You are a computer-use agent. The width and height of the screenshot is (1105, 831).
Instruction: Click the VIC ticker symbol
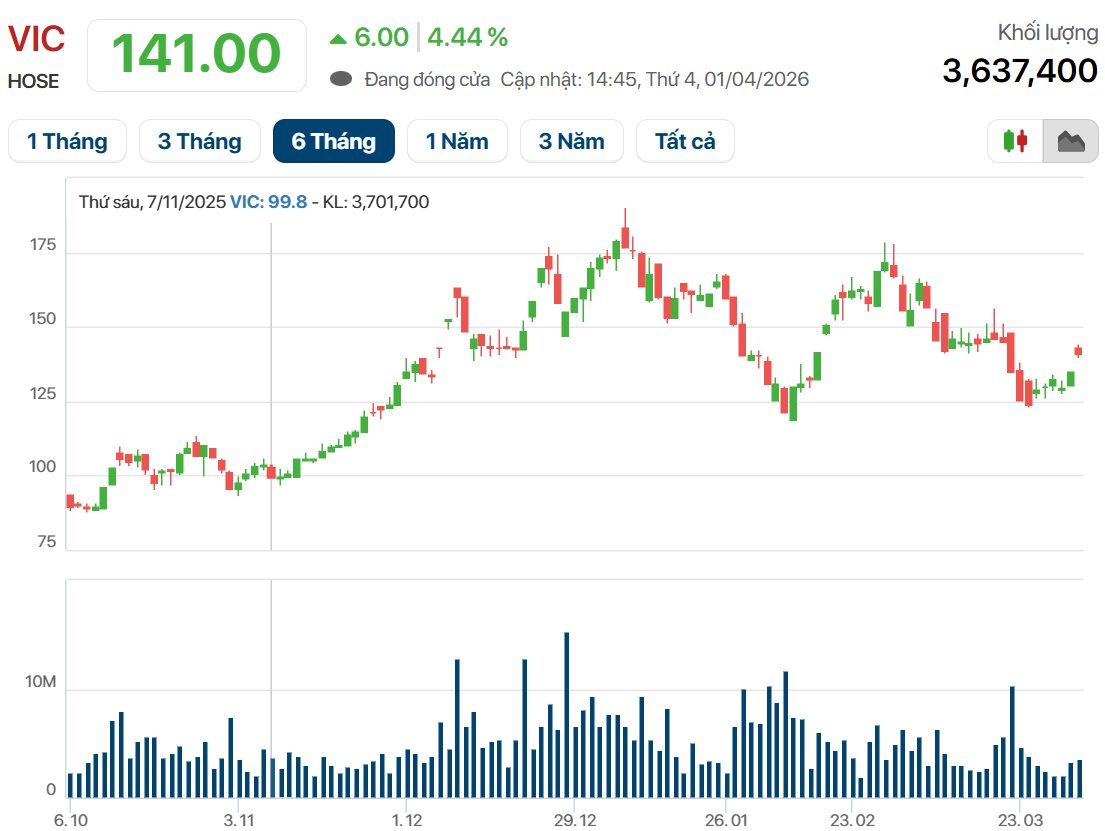37,39
